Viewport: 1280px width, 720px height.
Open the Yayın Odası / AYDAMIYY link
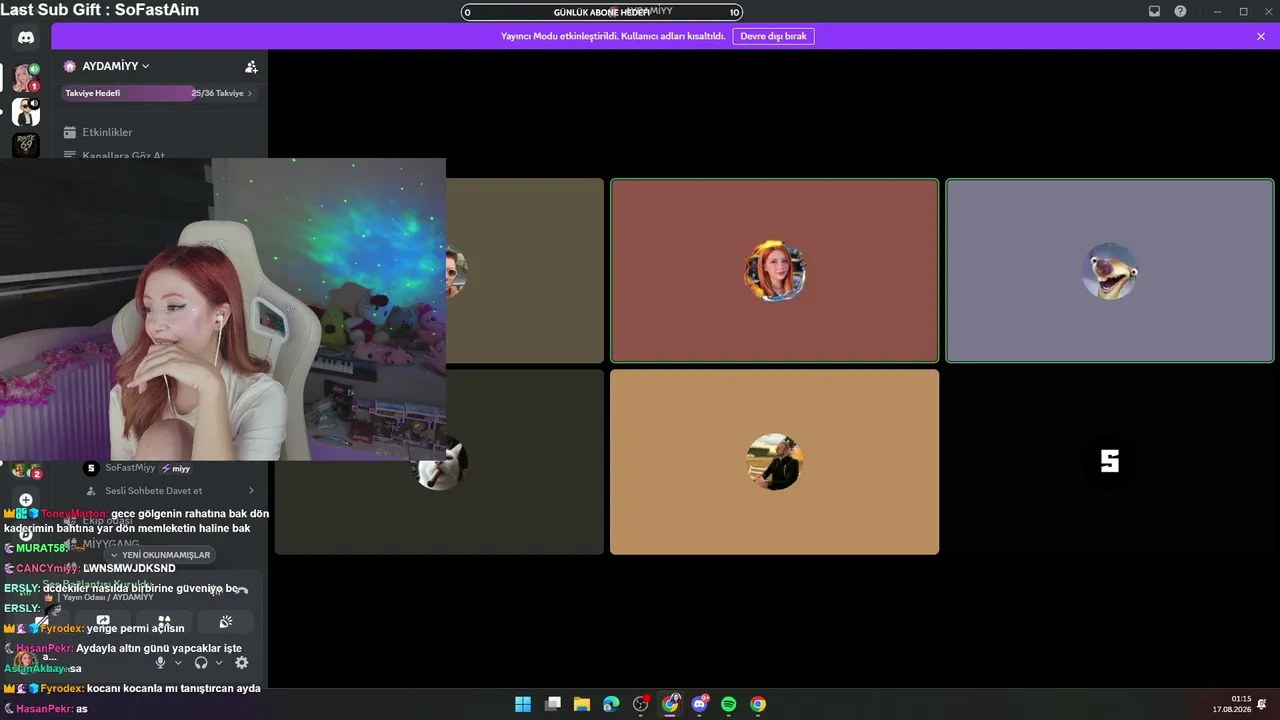coord(108,597)
